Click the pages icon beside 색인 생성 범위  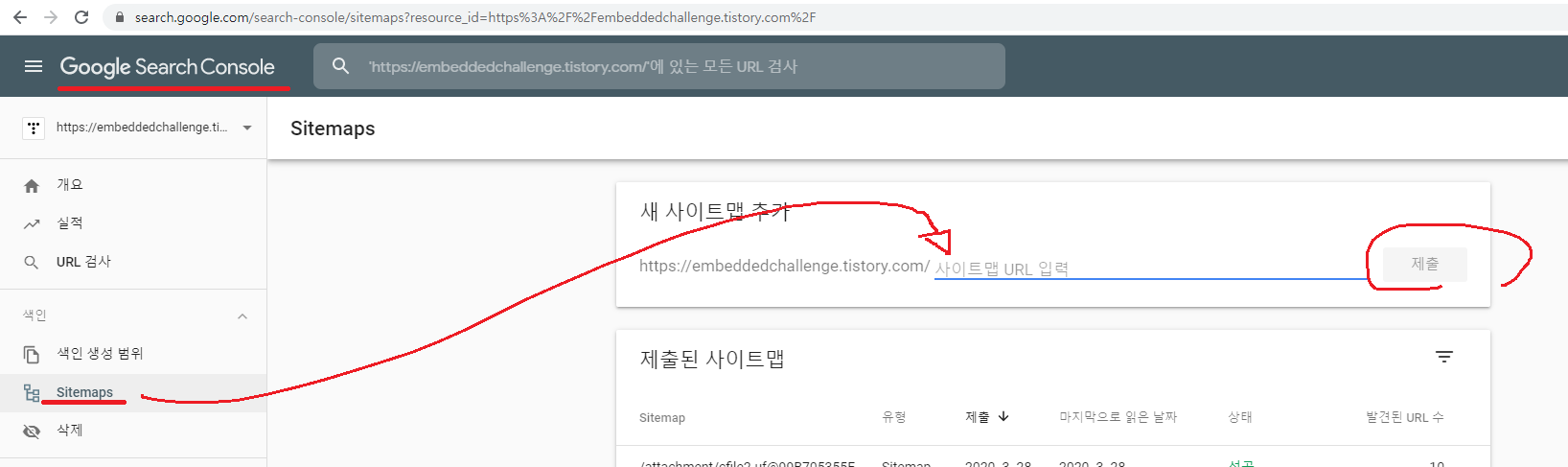32,355
